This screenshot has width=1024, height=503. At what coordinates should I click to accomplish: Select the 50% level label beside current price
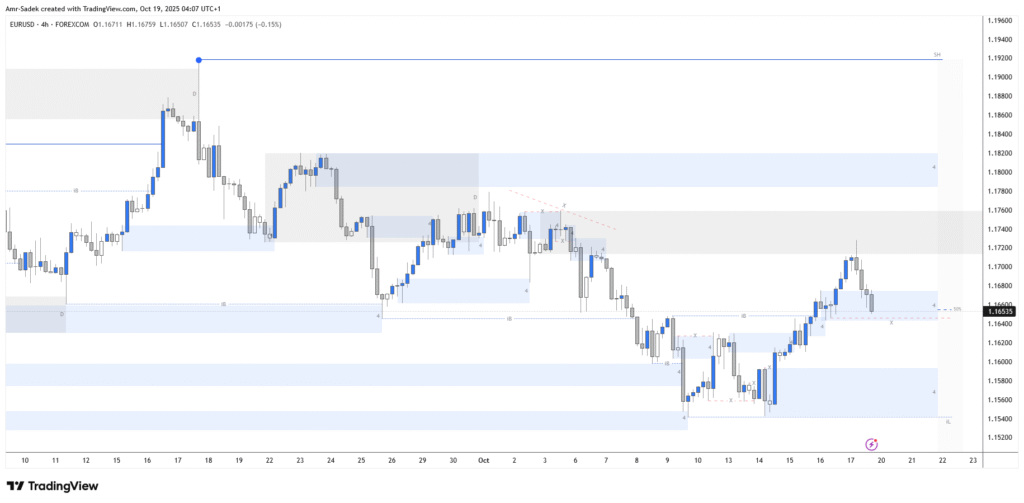point(957,309)
